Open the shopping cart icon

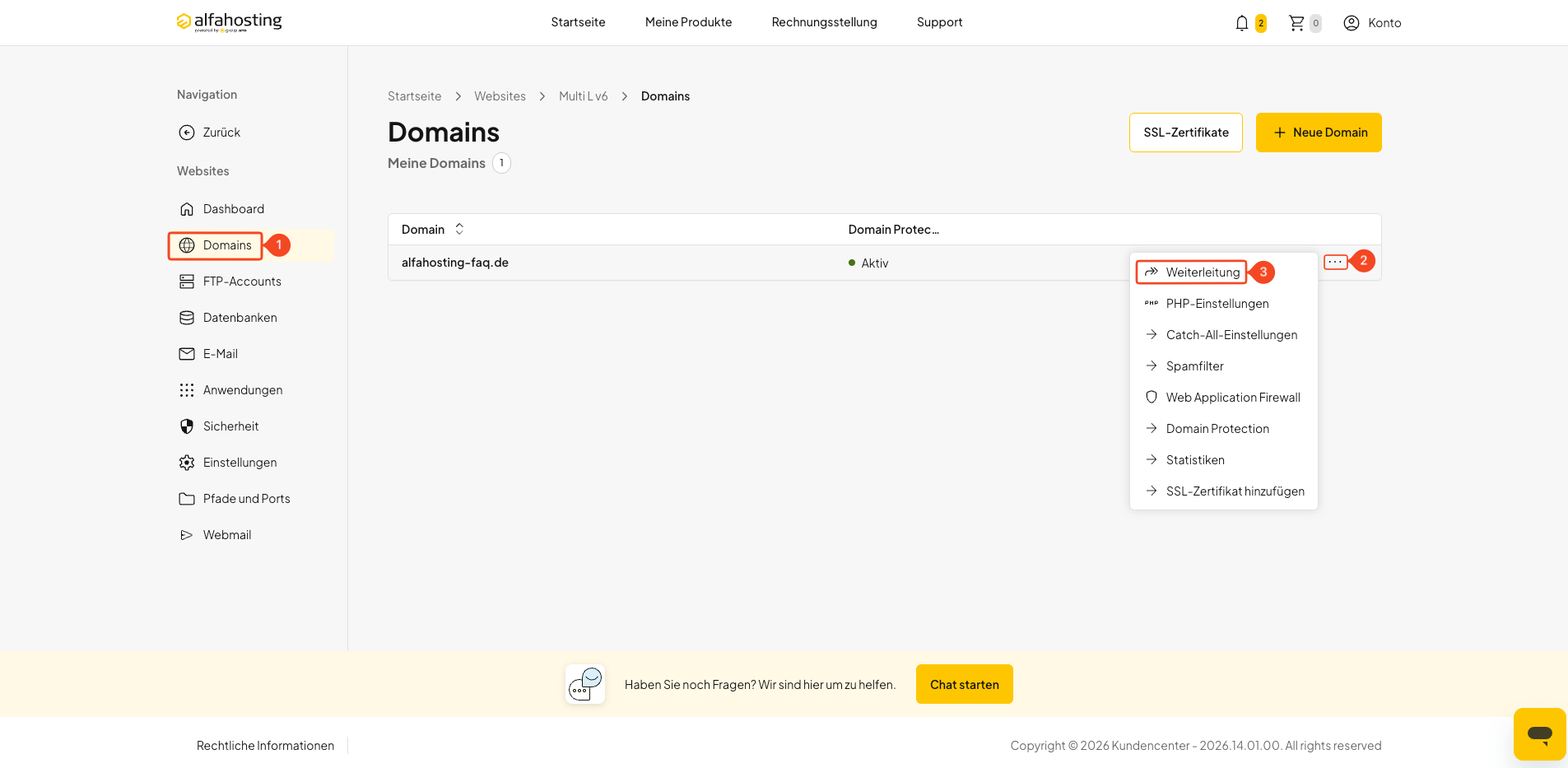pyautogui.click(x=1296, y=23)
